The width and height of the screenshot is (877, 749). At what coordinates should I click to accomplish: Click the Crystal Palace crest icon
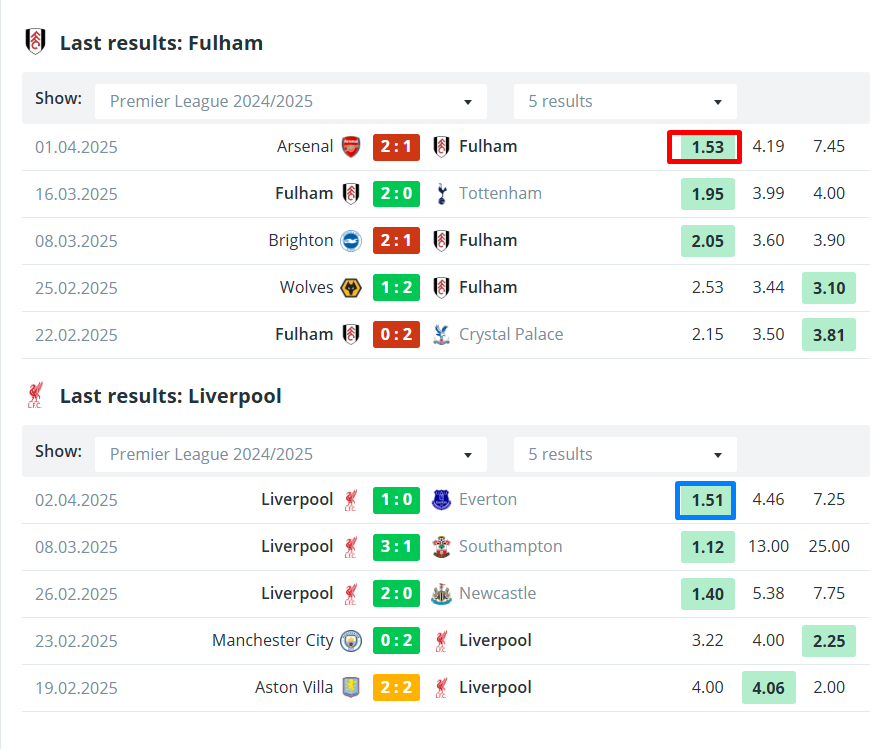click(x=441, y=335)
